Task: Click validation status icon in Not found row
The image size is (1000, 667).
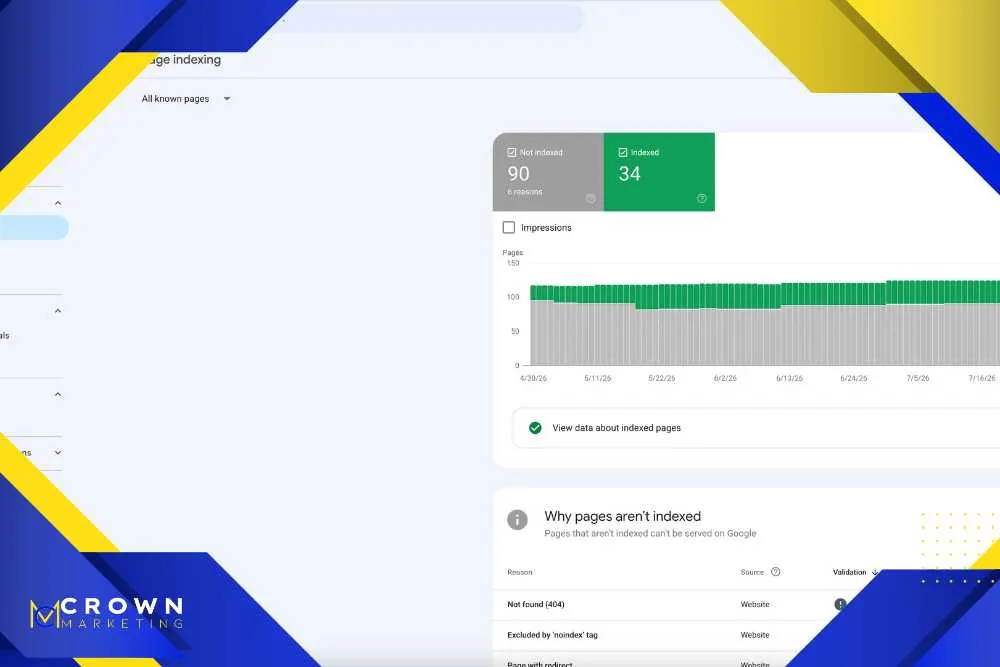Action: coord(840,604)
